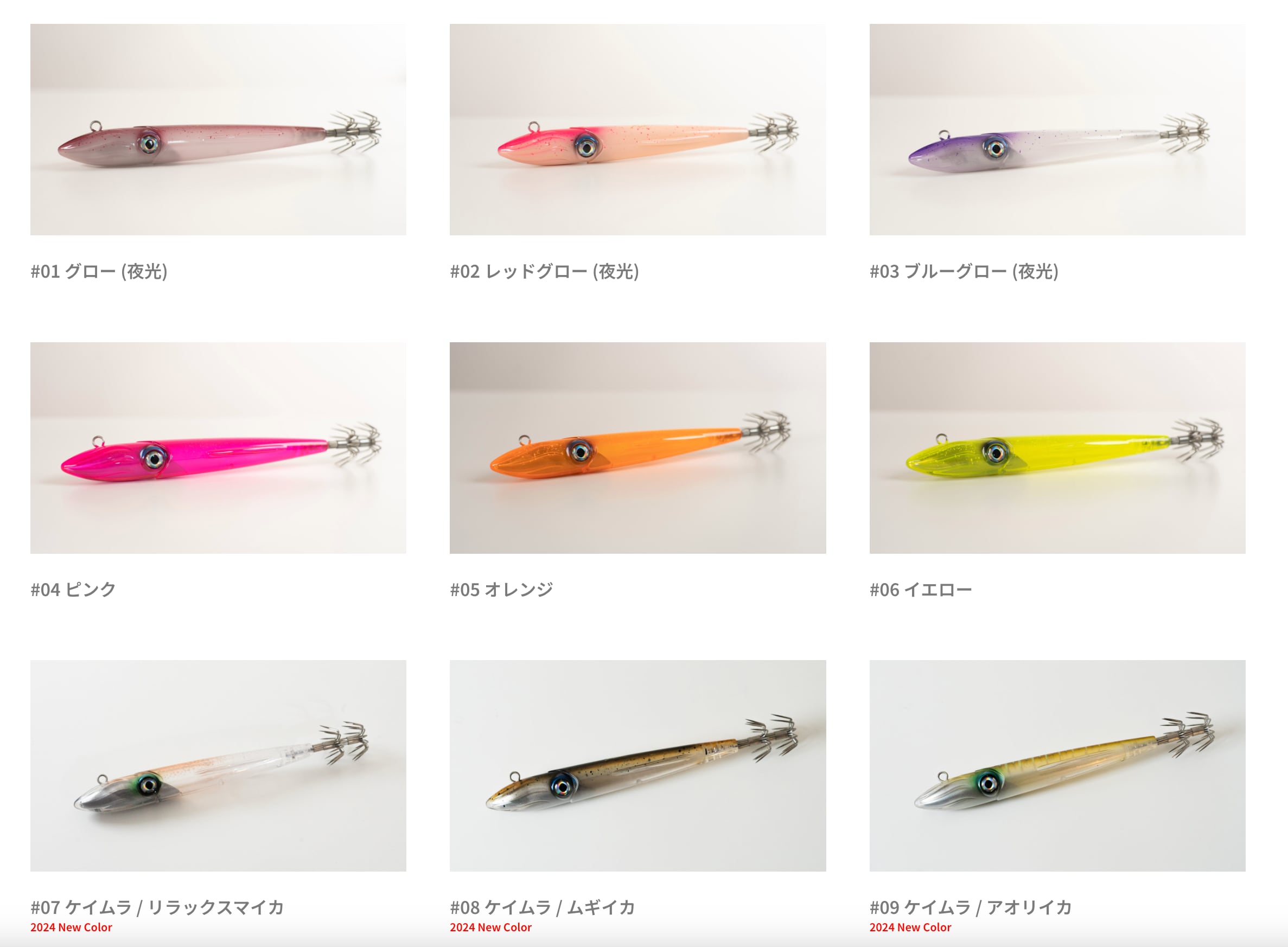Viewport: 1288px width, 947px height.
Task: View the #08 ムギイカ lure image
Action: [637, 765]
